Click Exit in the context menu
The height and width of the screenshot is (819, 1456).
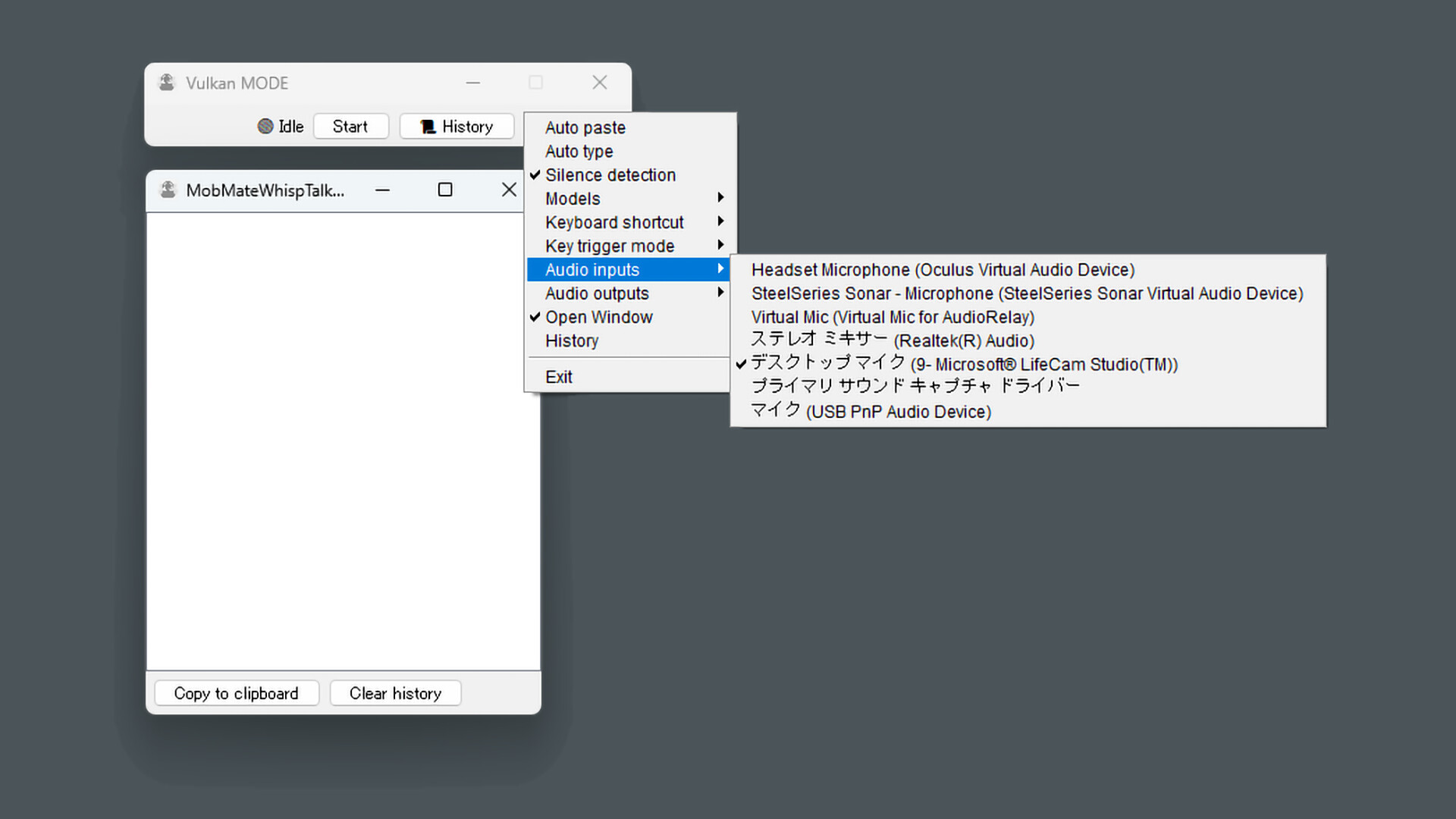point(559,376)
